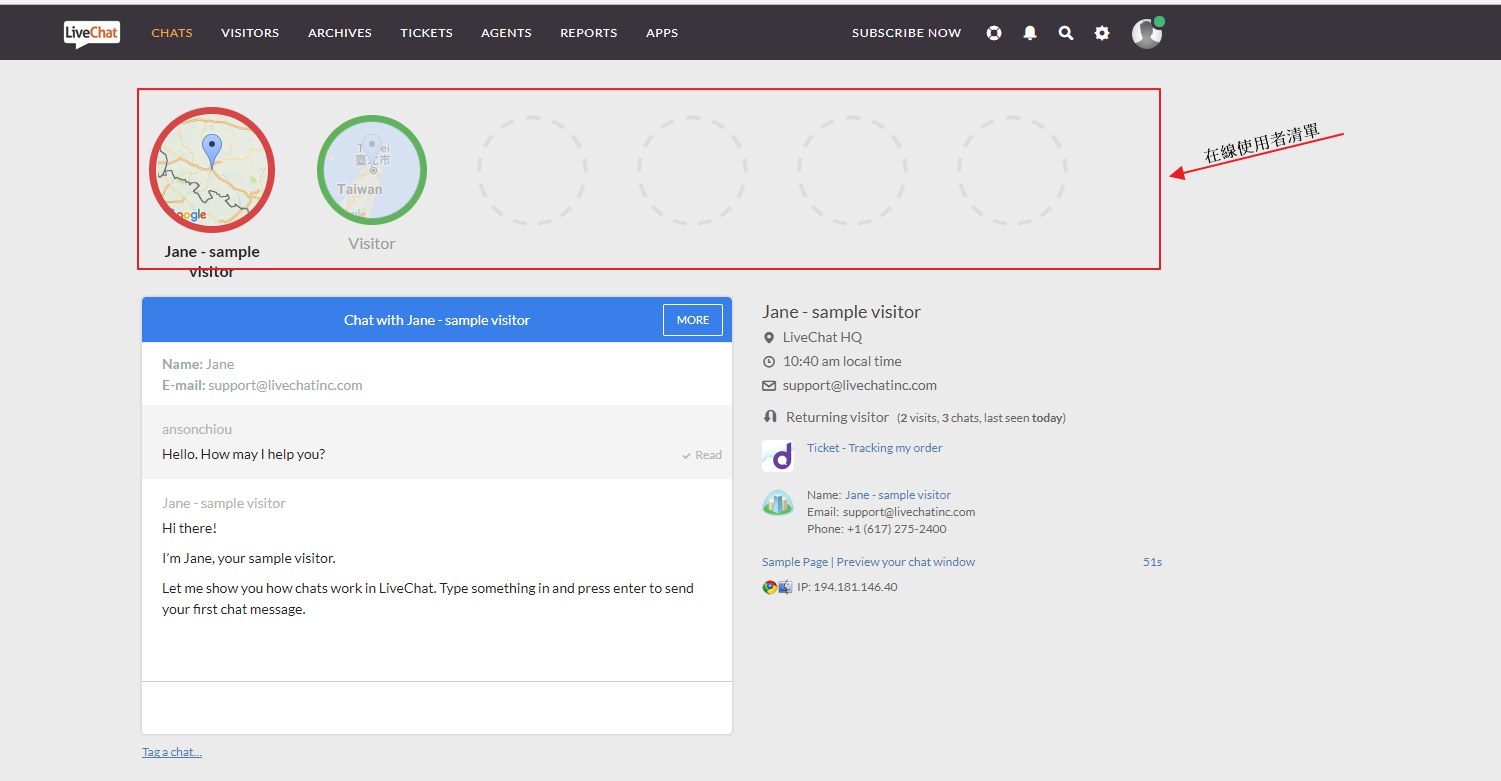Open the Archives tab

(340, 33)
